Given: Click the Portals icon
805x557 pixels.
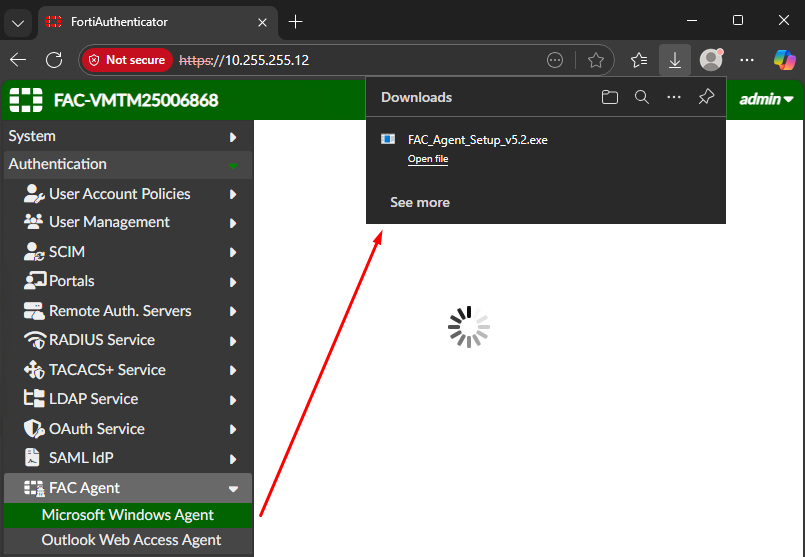Looking at the screenshot, I should (x=35, y=281).
